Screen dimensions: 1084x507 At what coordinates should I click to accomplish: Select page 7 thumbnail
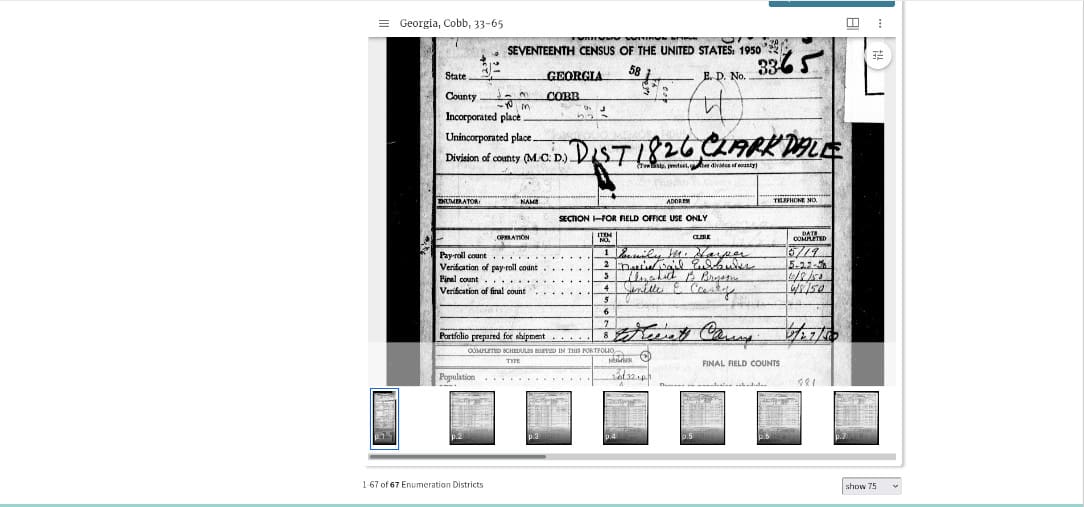856,418
